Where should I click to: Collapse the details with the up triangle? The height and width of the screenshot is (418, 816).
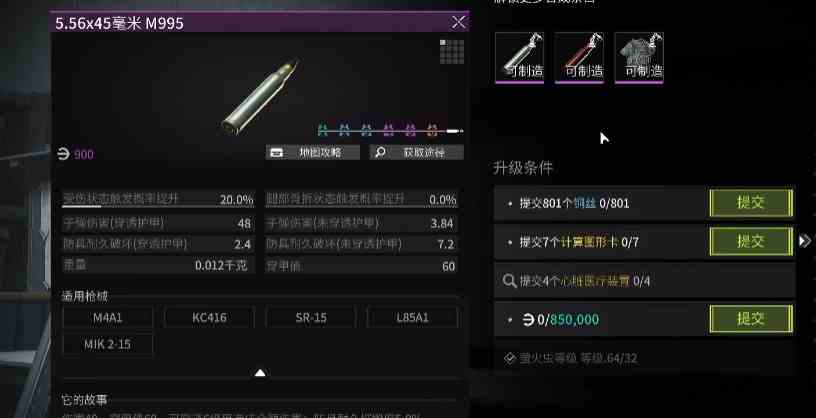coord(260,373)
